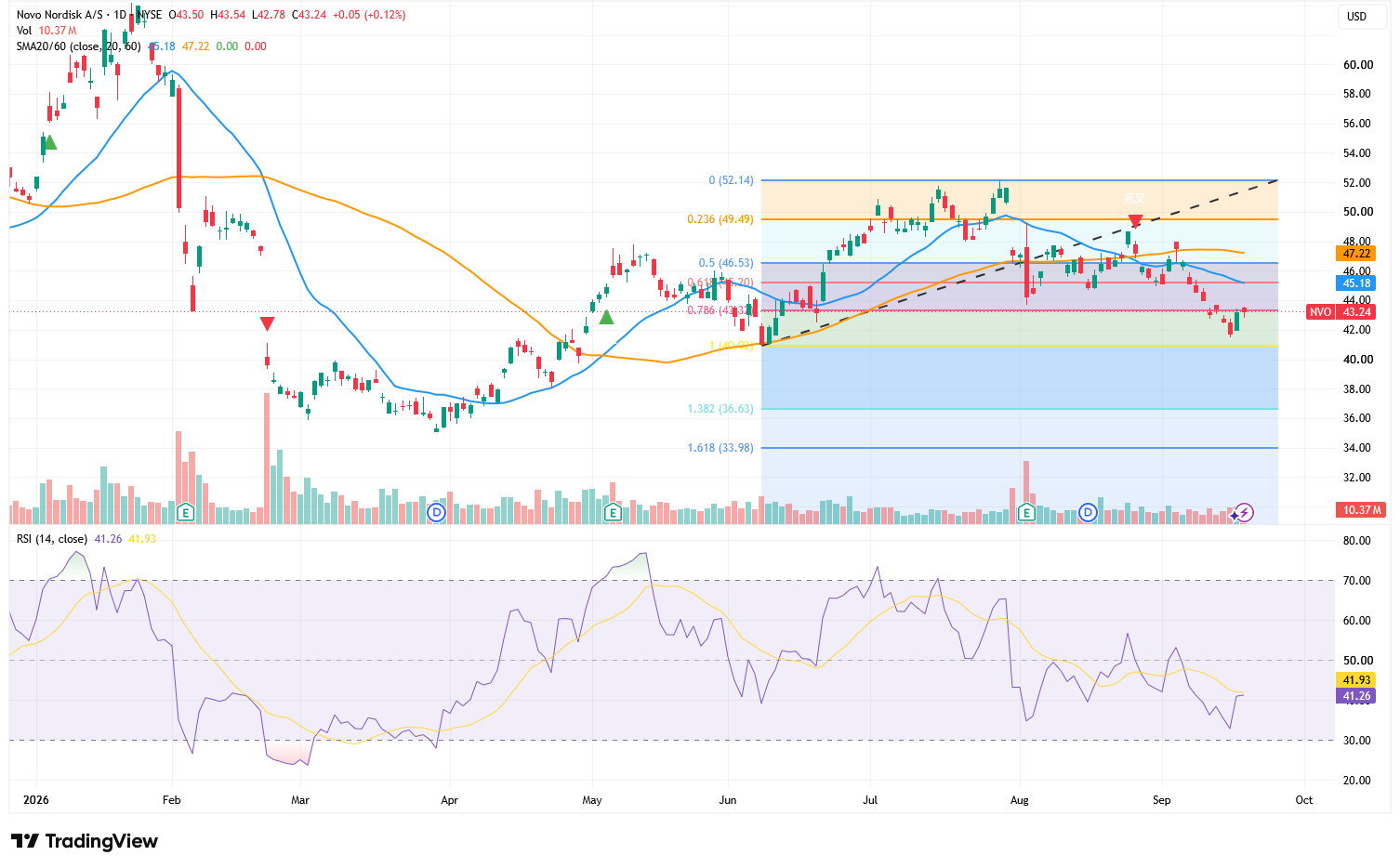Select the green up-triangle signal in January
The width and height of the screenshot is (1400, 868).
click(50, 142)
